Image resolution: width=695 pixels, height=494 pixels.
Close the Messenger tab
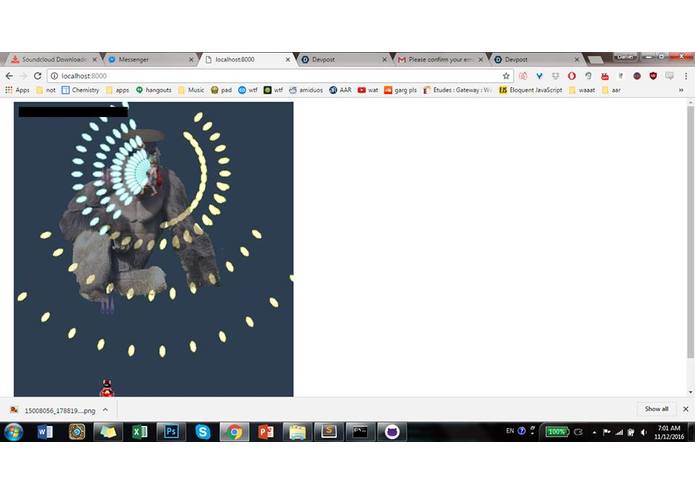click(x=191, y=59)
